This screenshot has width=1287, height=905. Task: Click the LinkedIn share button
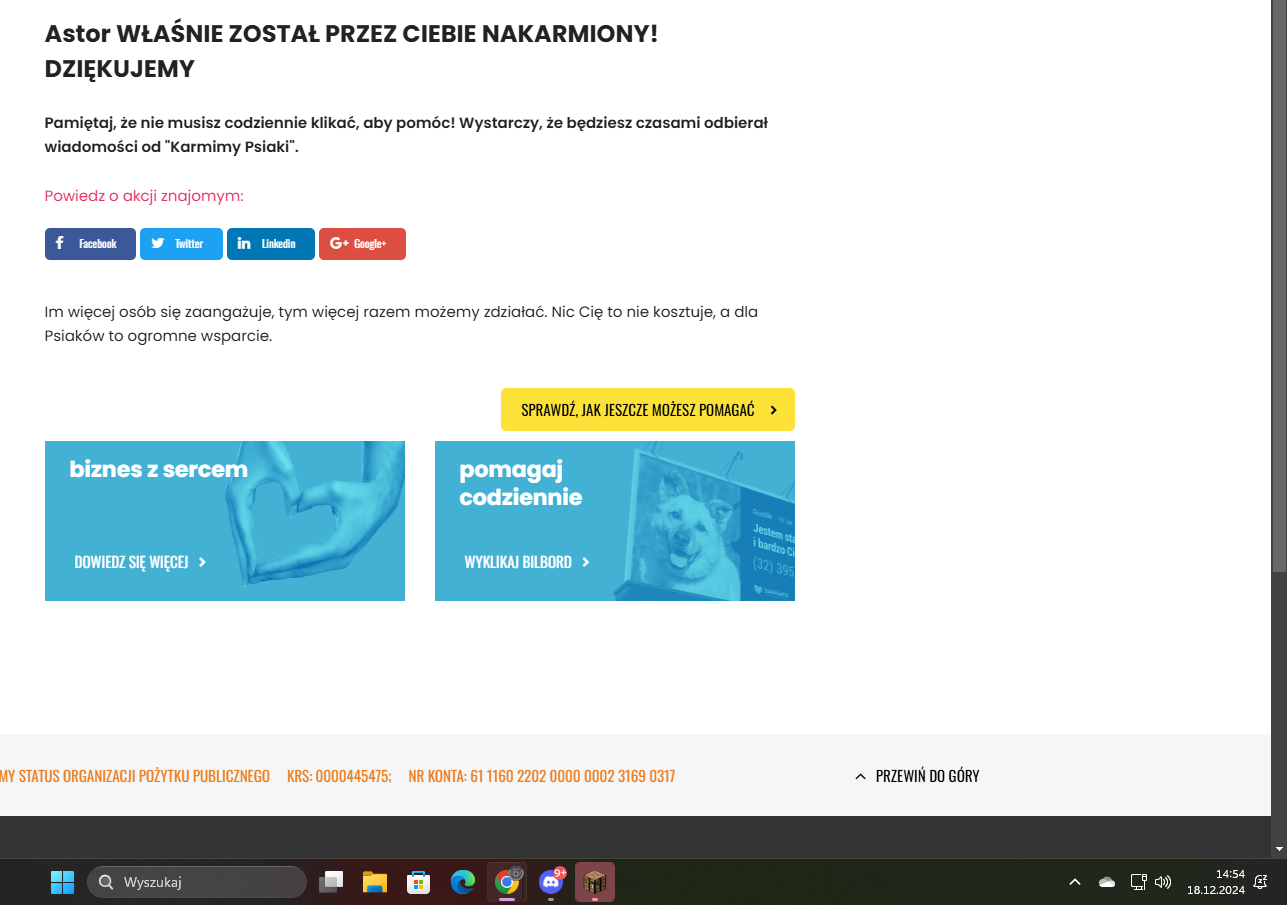coord(270,244)
